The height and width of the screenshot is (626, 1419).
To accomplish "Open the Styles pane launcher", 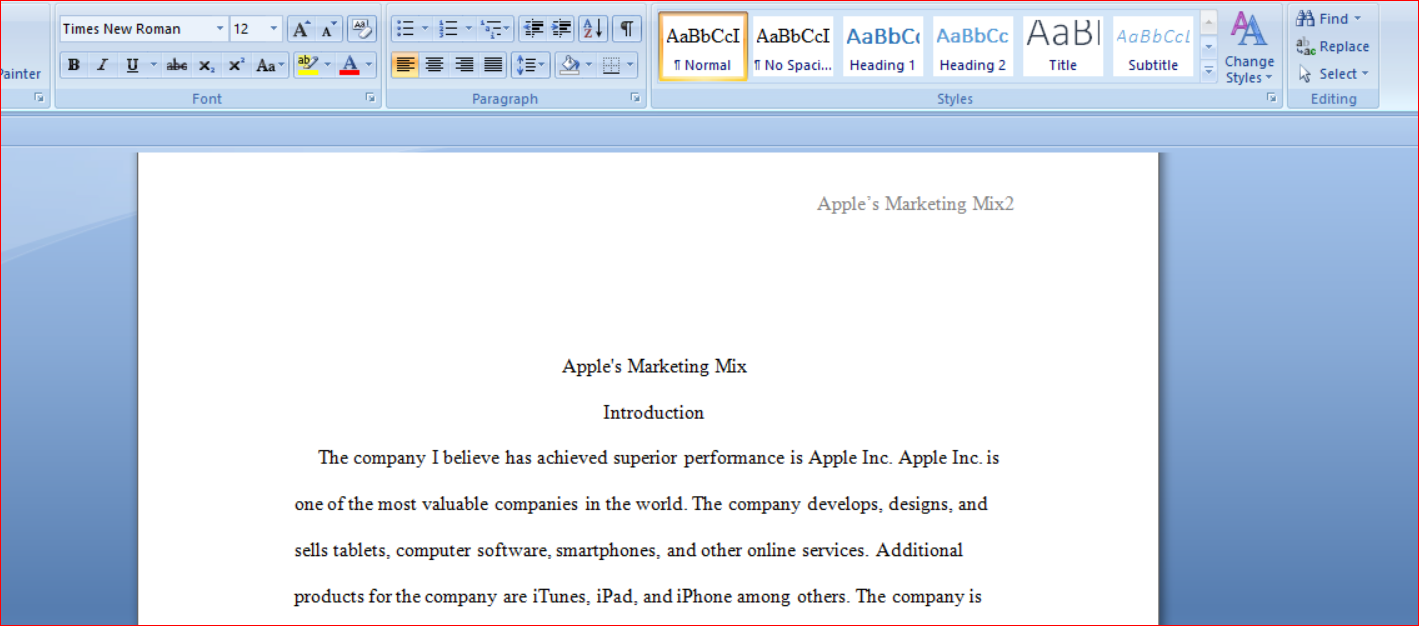I will tap(1272, 98).
